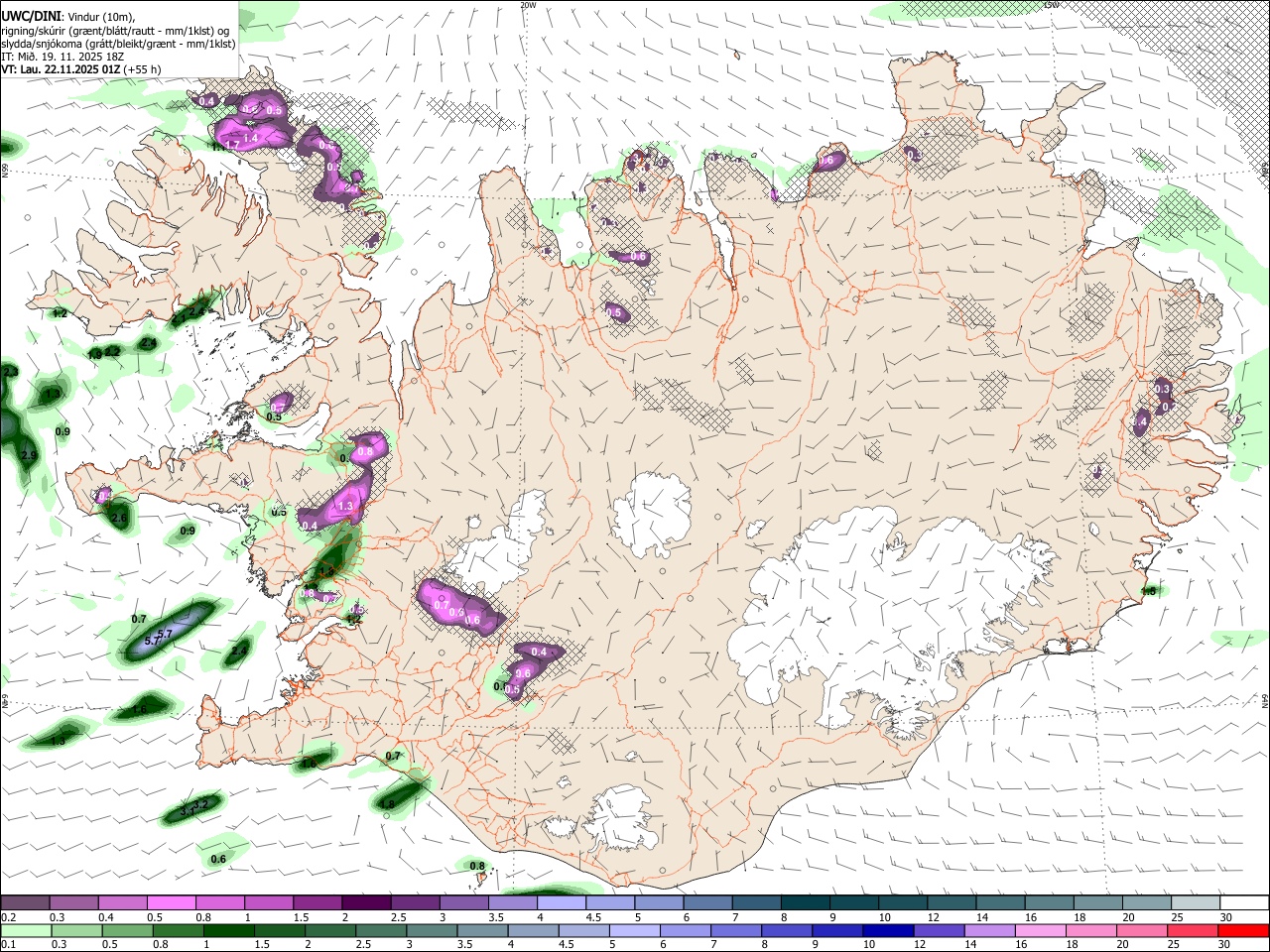Select pale gray swatch between 25 and 30, upper legend
Image resolution: width=1270 pixels, height=952 pixels.
pos(1196,903)
